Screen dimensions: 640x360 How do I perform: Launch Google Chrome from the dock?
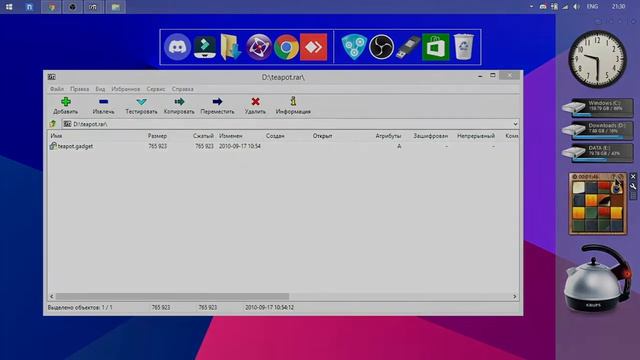(286, 47)
